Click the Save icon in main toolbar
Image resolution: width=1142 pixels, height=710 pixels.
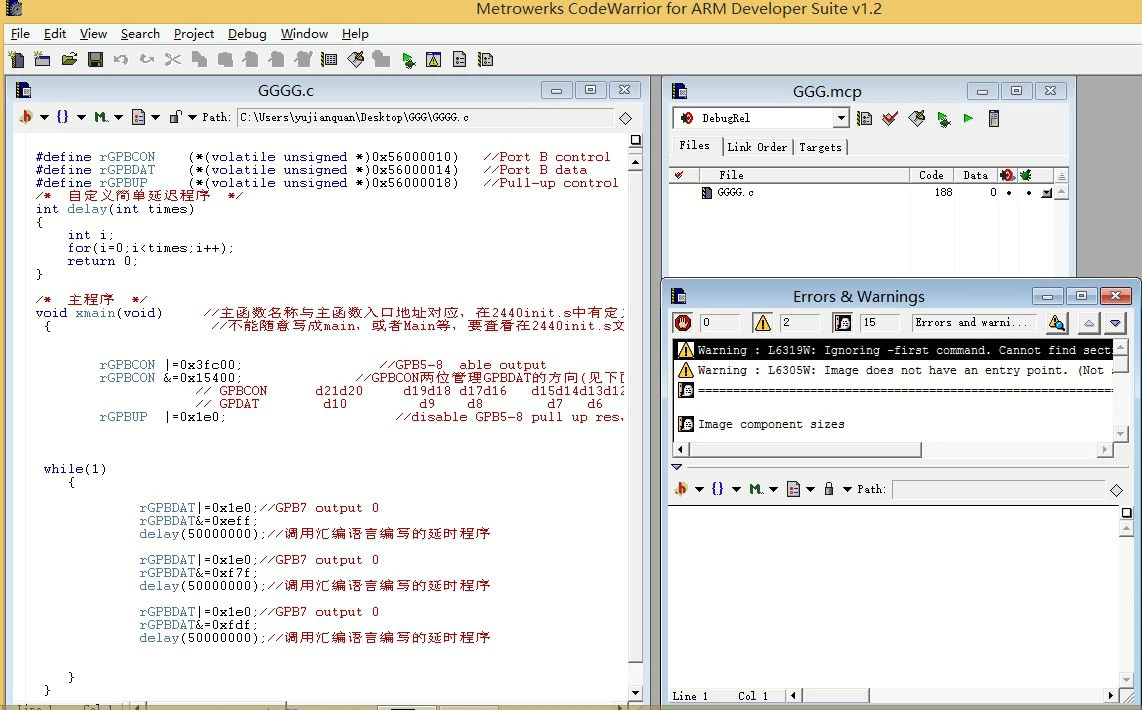[x=95, y=60]
